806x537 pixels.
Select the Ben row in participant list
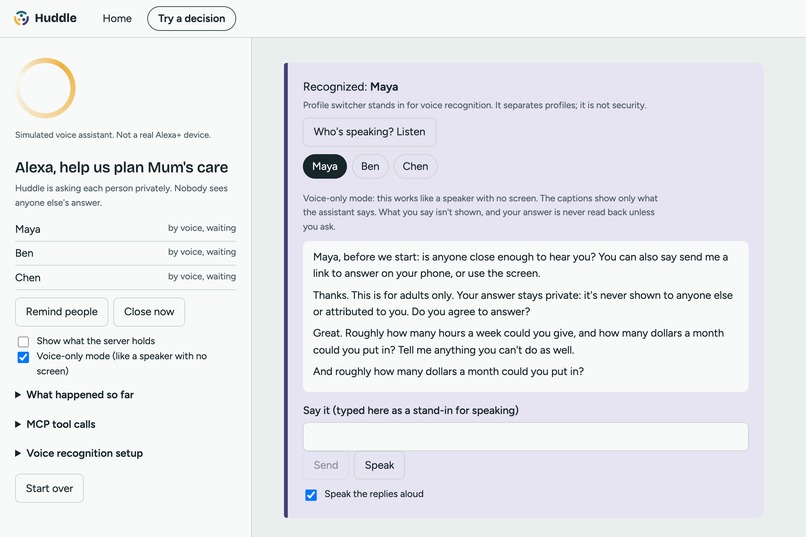[x=125, y=253]
